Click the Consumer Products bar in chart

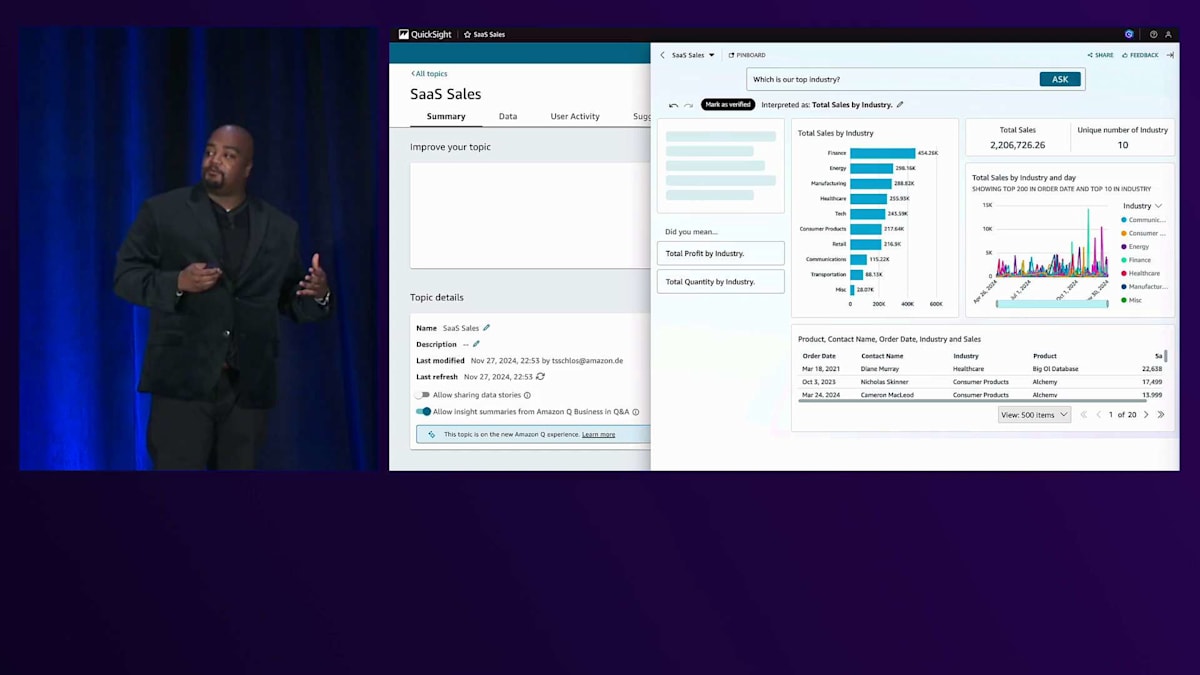point(866,229)
